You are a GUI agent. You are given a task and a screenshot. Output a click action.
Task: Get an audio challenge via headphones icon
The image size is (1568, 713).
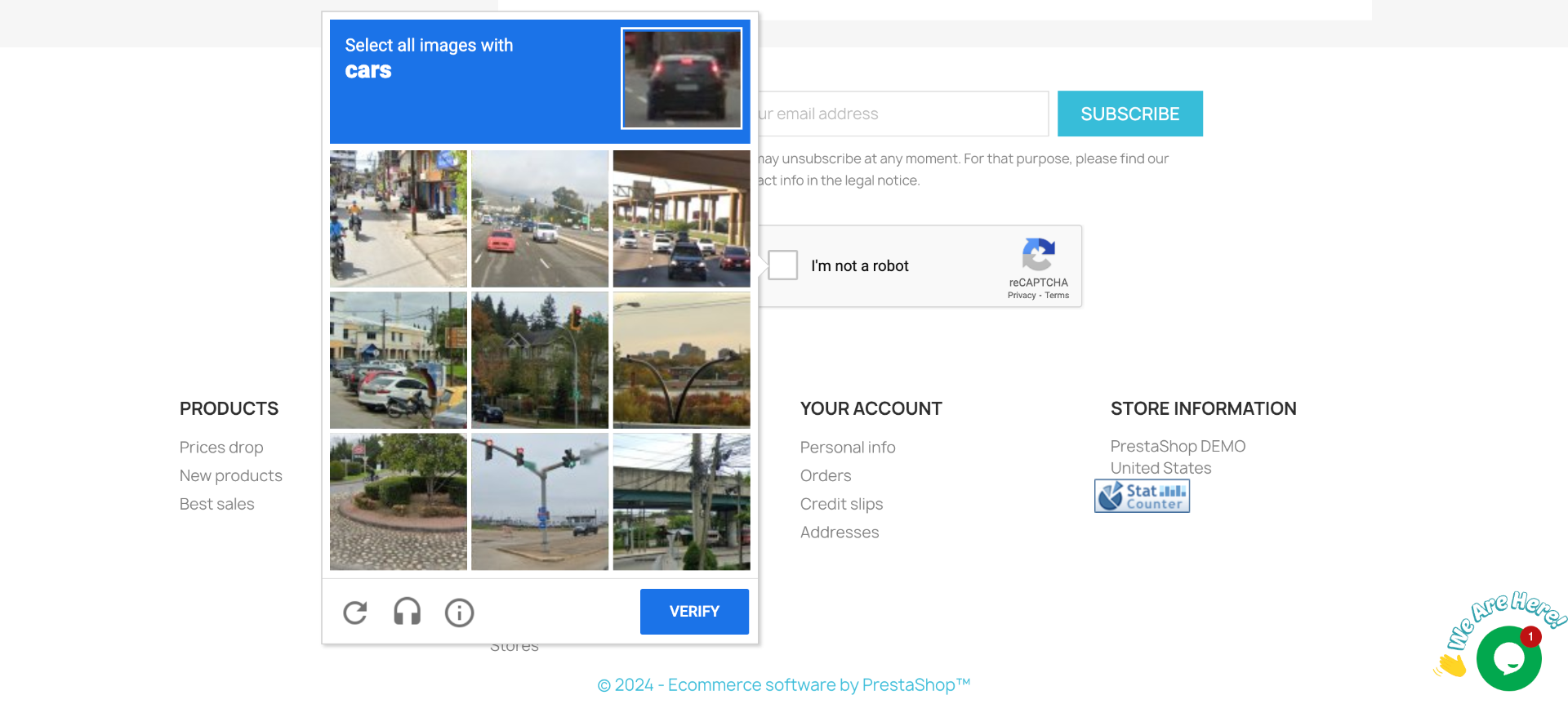click(x=408, y=612)
